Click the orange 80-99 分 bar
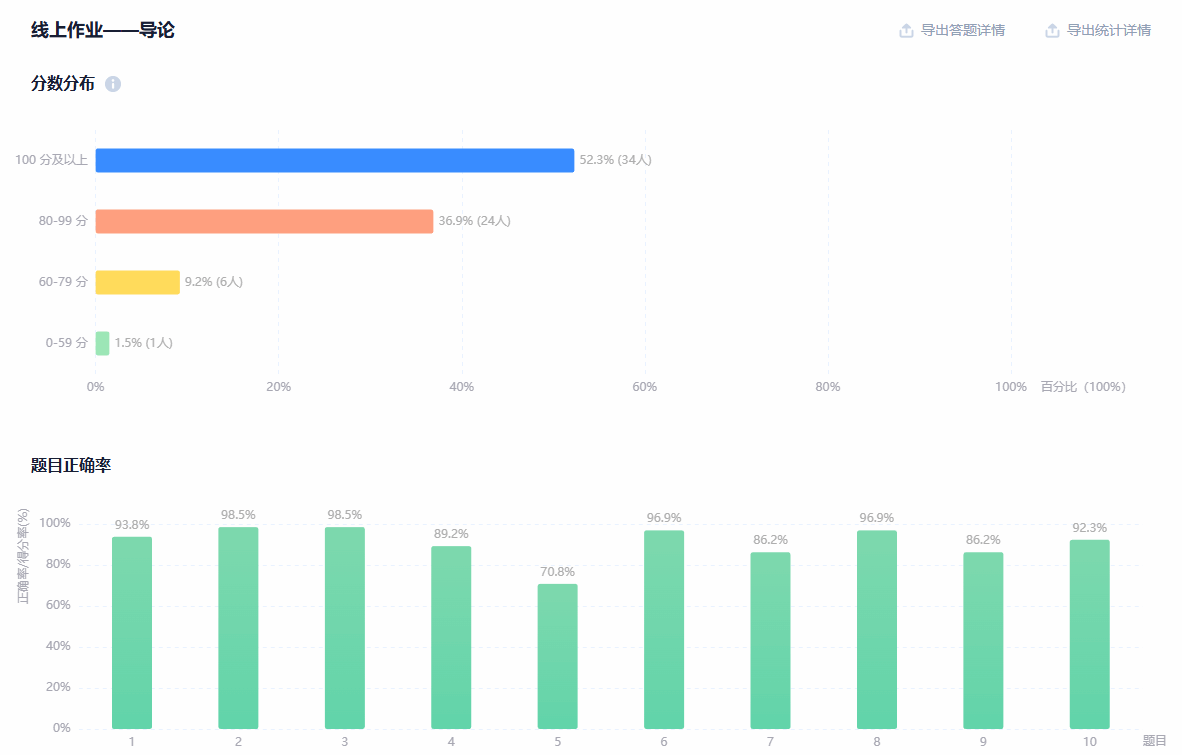Viewport: 1182px width, 755px height. click(264, 221)
